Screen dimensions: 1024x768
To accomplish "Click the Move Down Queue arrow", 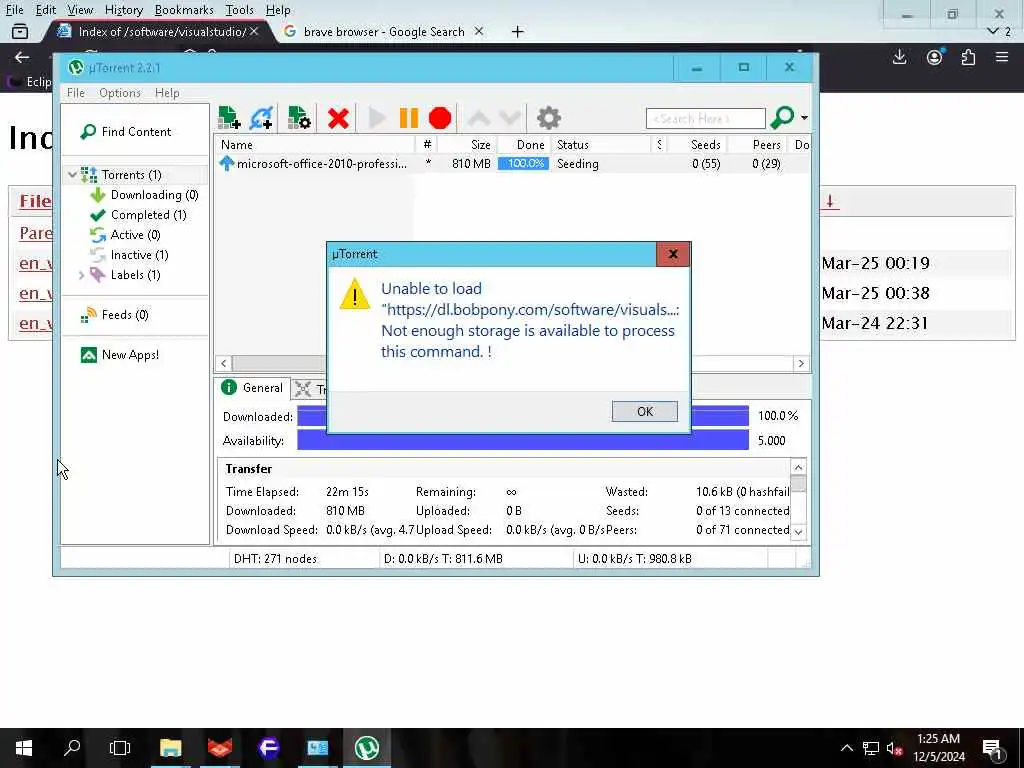I will pyautogui.click(x=510, y=119).
